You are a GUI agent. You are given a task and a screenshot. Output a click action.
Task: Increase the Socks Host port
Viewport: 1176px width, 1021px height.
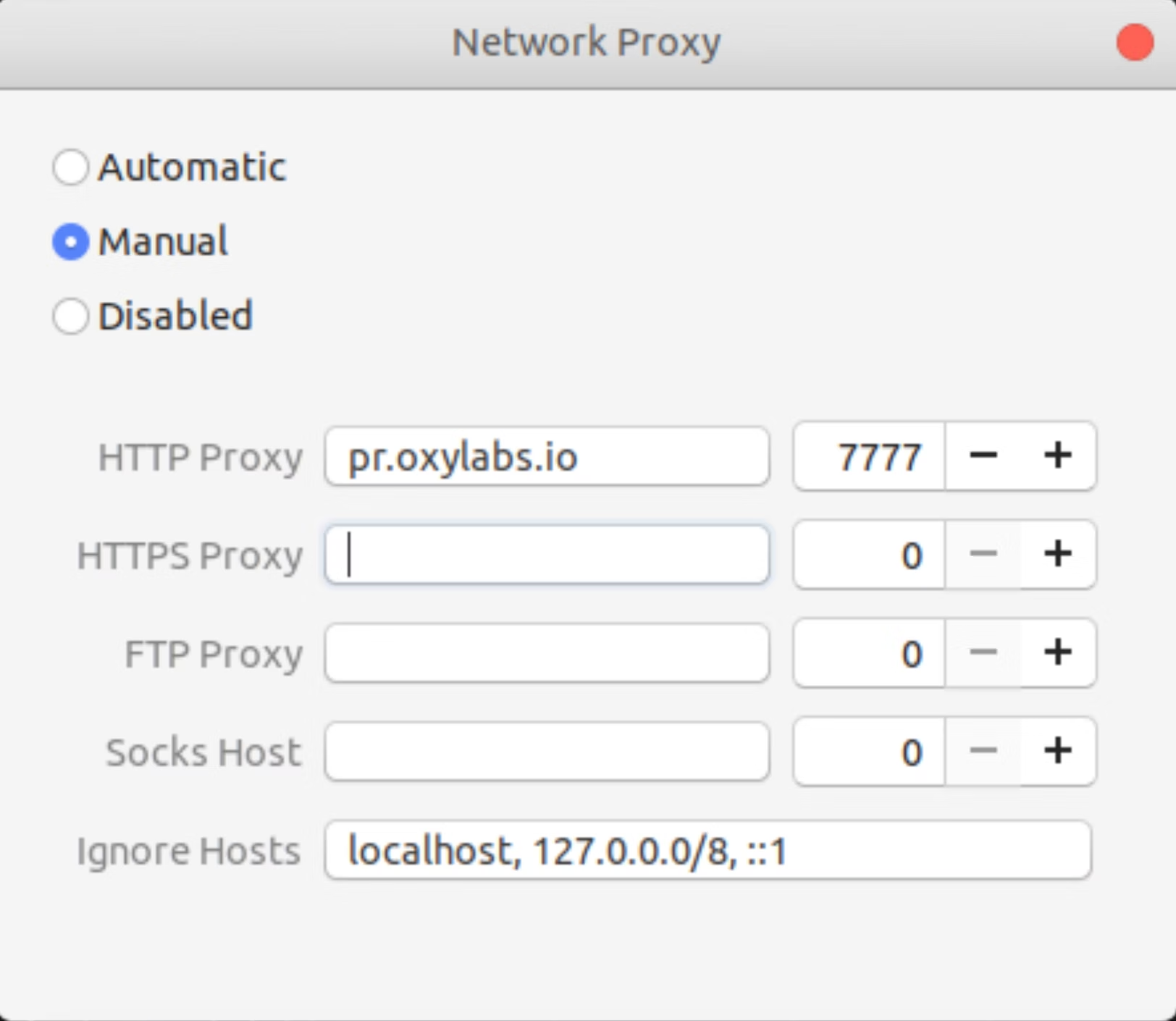[1058, 752]
